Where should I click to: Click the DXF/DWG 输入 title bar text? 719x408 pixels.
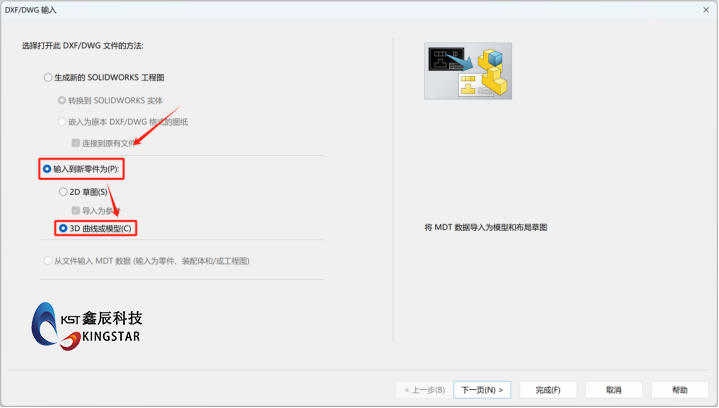(x=31, y=9)
